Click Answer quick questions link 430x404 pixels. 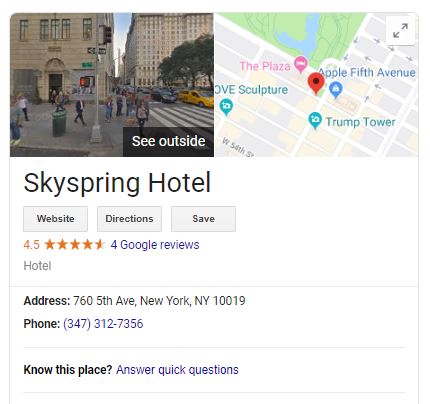click(177, 370)
